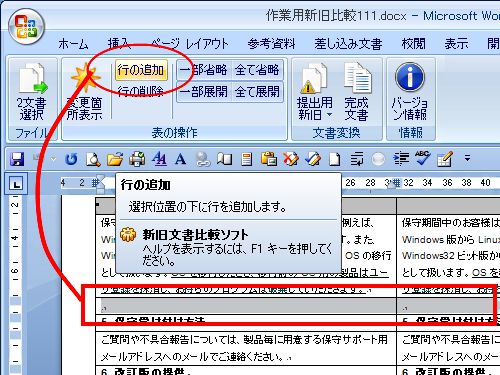500x375 pixels.
Task: Click the reject change red X icon
Action: click(x=291, y=159)
